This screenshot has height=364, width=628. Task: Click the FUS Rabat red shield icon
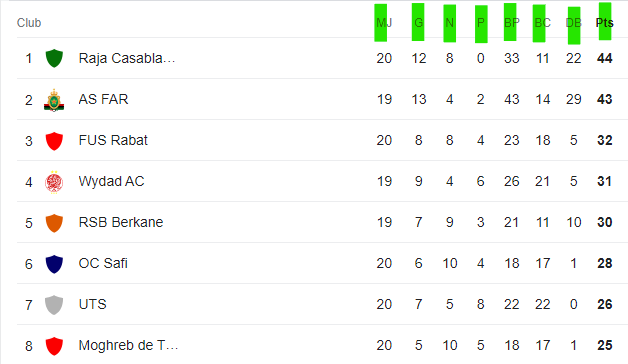coord(54,141)
